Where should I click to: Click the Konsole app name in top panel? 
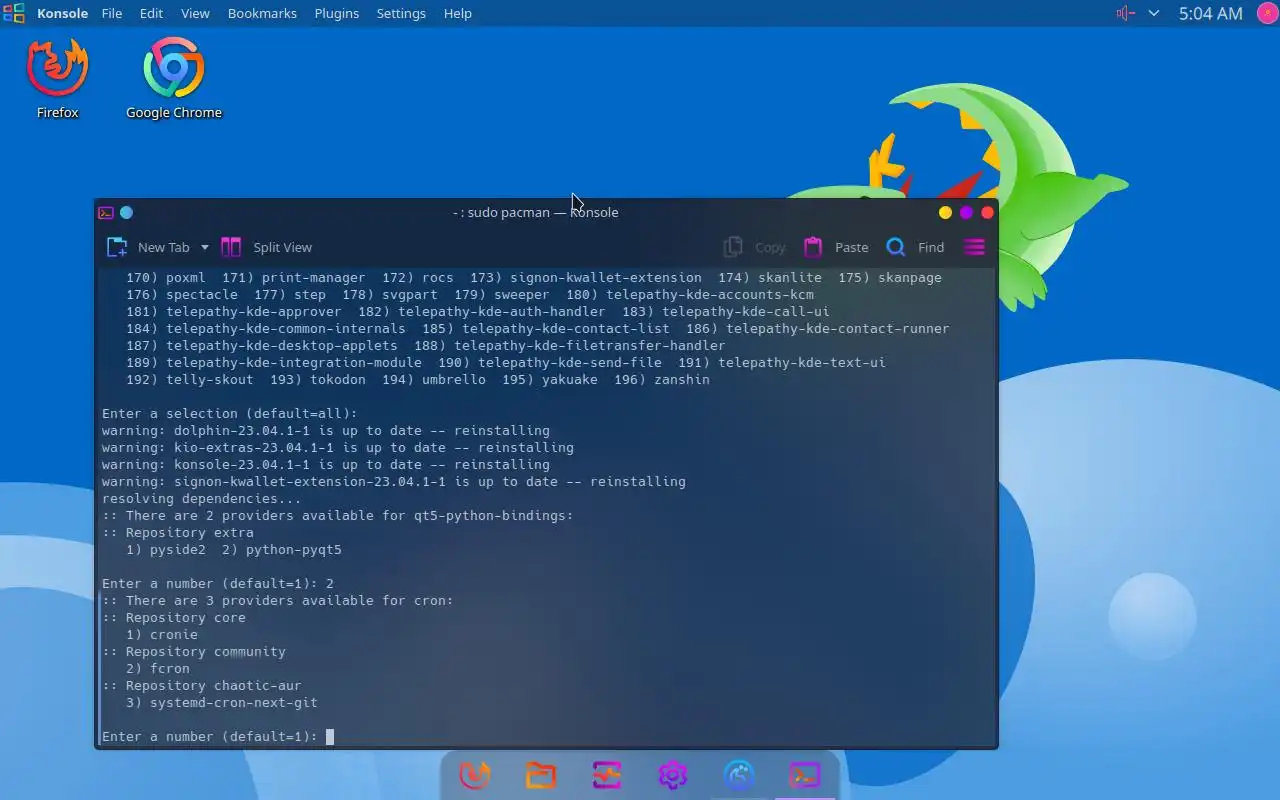(x=63, y=13)
